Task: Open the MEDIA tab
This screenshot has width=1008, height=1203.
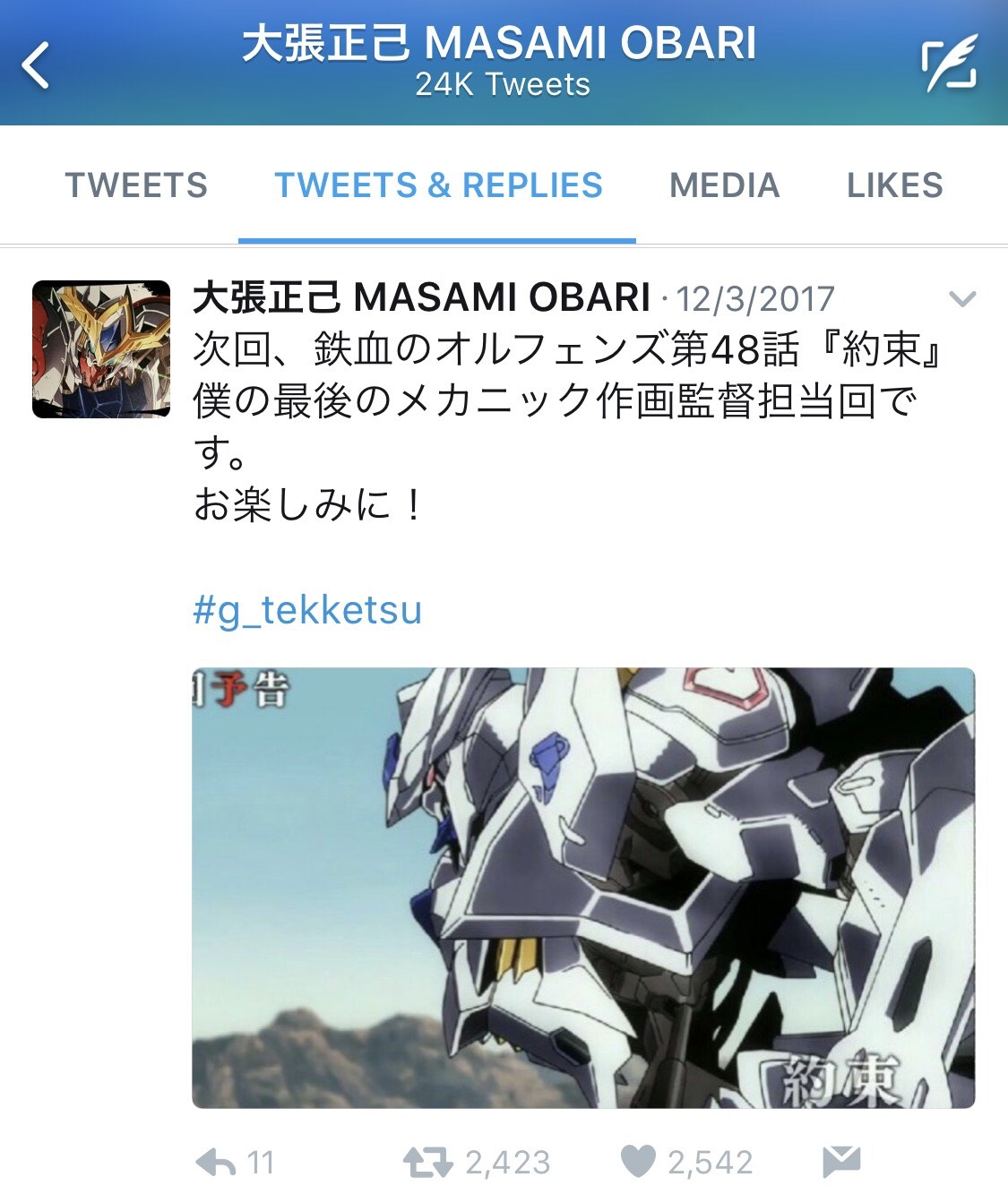Action: coord(725,185)
